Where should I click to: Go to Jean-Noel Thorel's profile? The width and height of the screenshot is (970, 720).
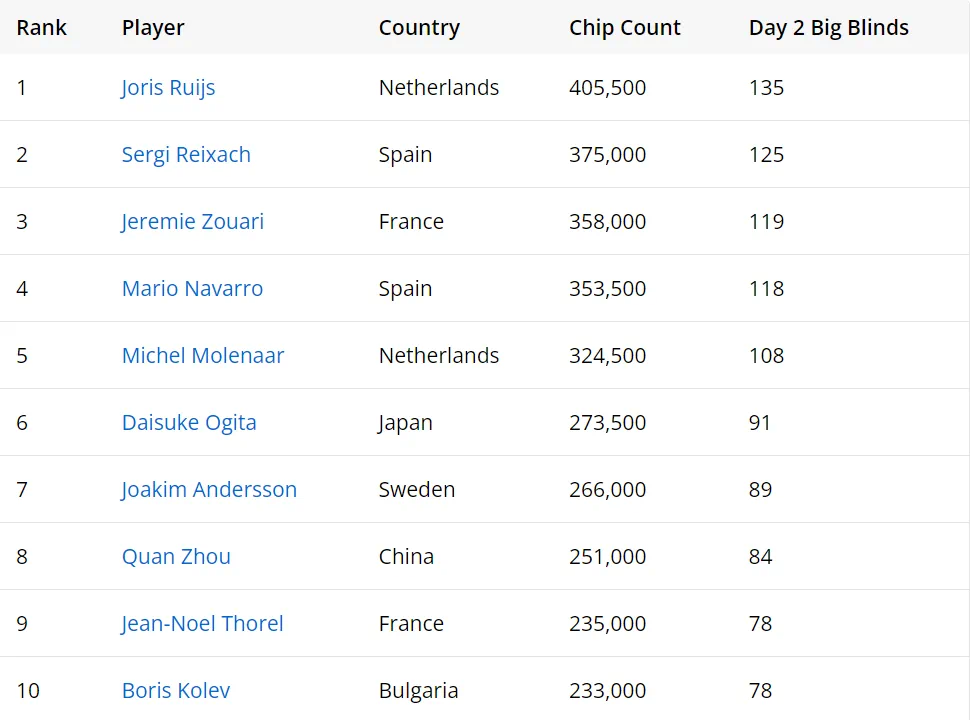202,624
